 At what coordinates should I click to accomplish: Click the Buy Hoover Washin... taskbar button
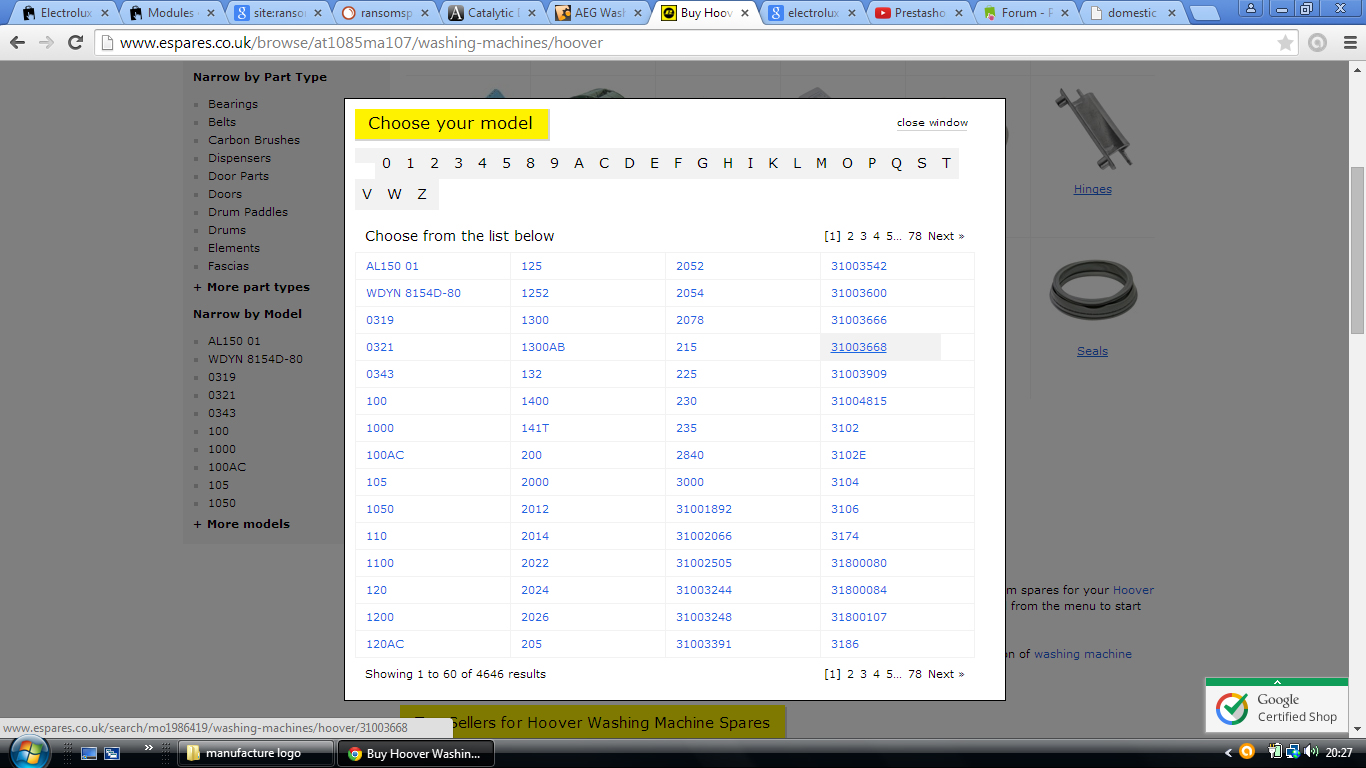coord(416,753)
